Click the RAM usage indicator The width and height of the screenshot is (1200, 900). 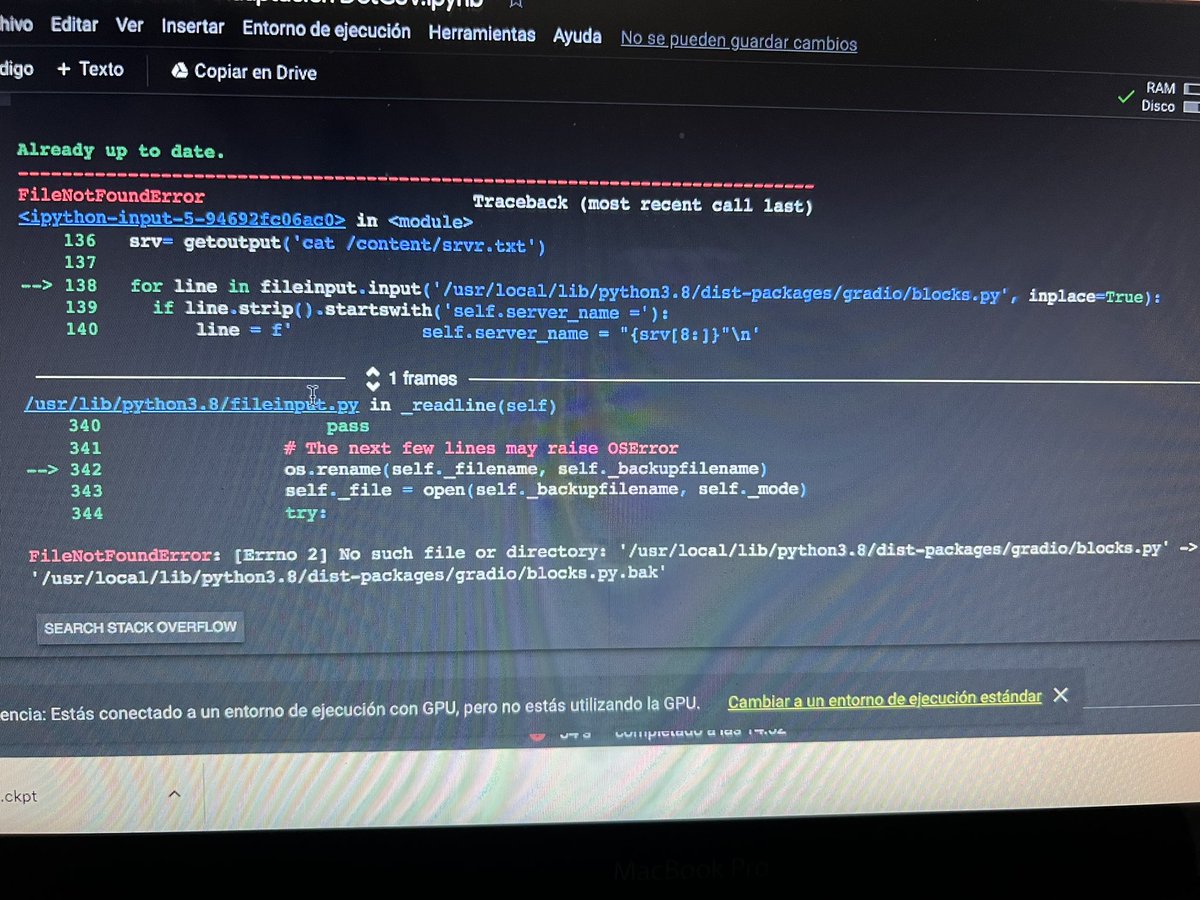pos(1171,89)
